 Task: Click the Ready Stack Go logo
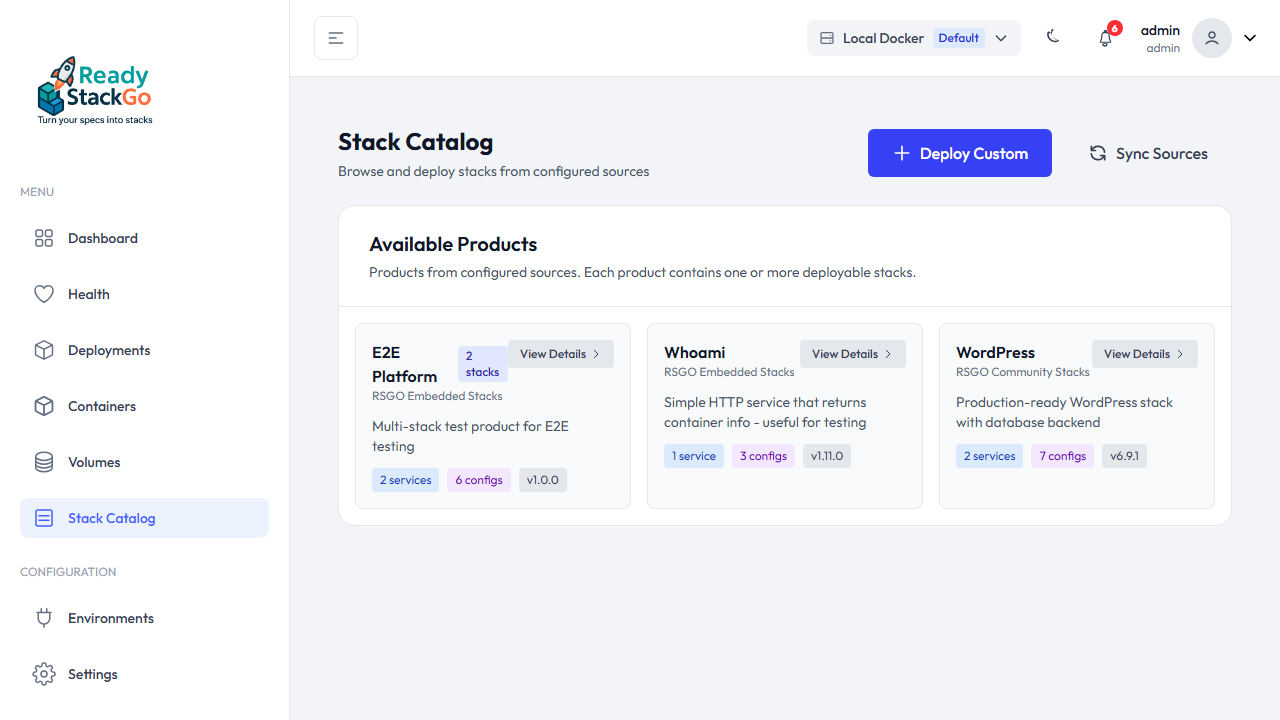94,89
